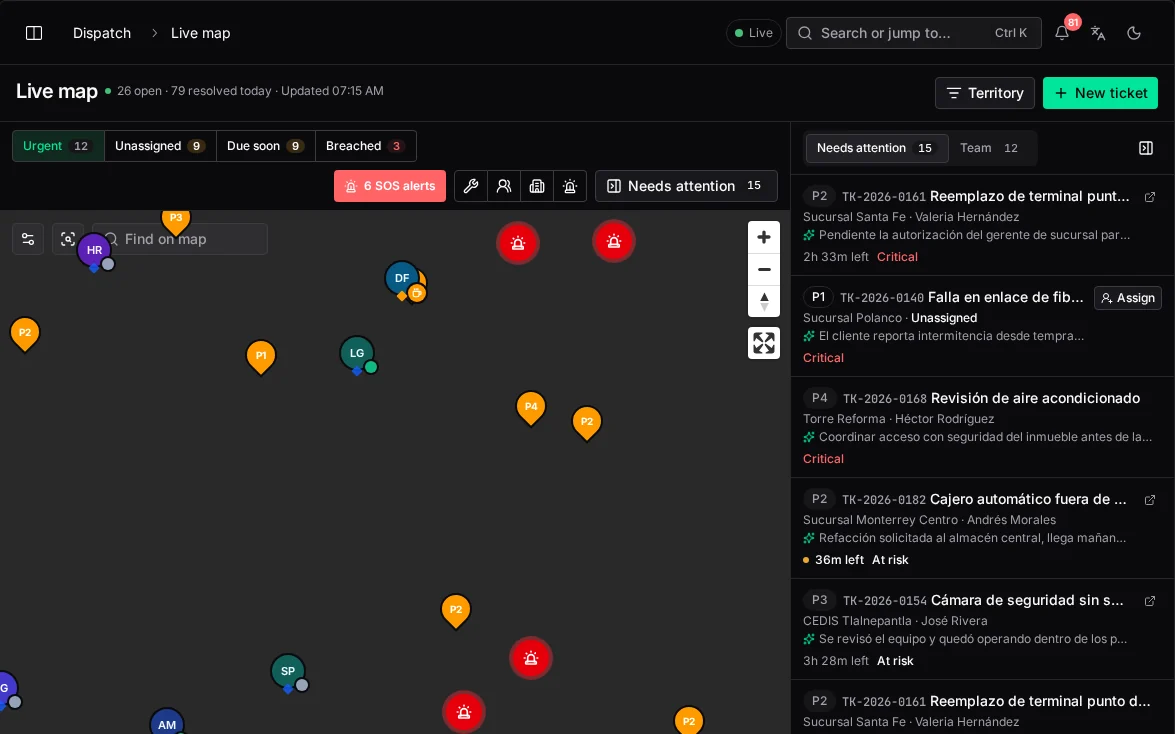Open external link icon beside Reemplazo de terminal punt...
The image size is (1175, 734).
[x=1150, y=197]
